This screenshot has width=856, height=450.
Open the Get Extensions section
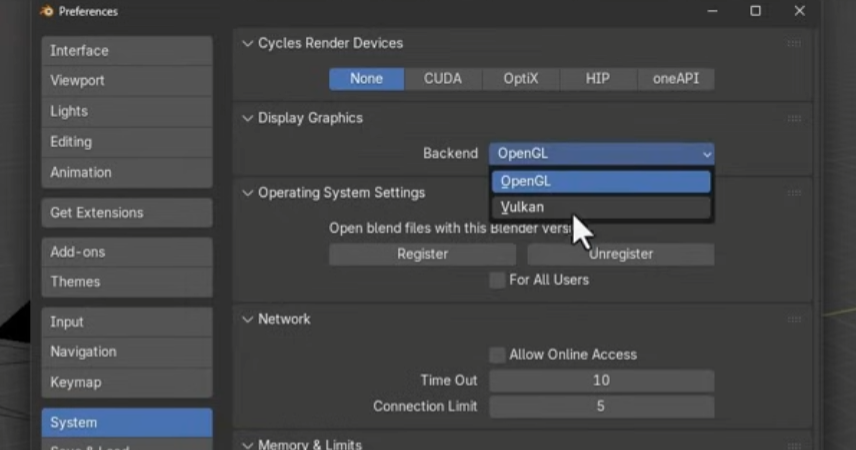tap(127, 212)
